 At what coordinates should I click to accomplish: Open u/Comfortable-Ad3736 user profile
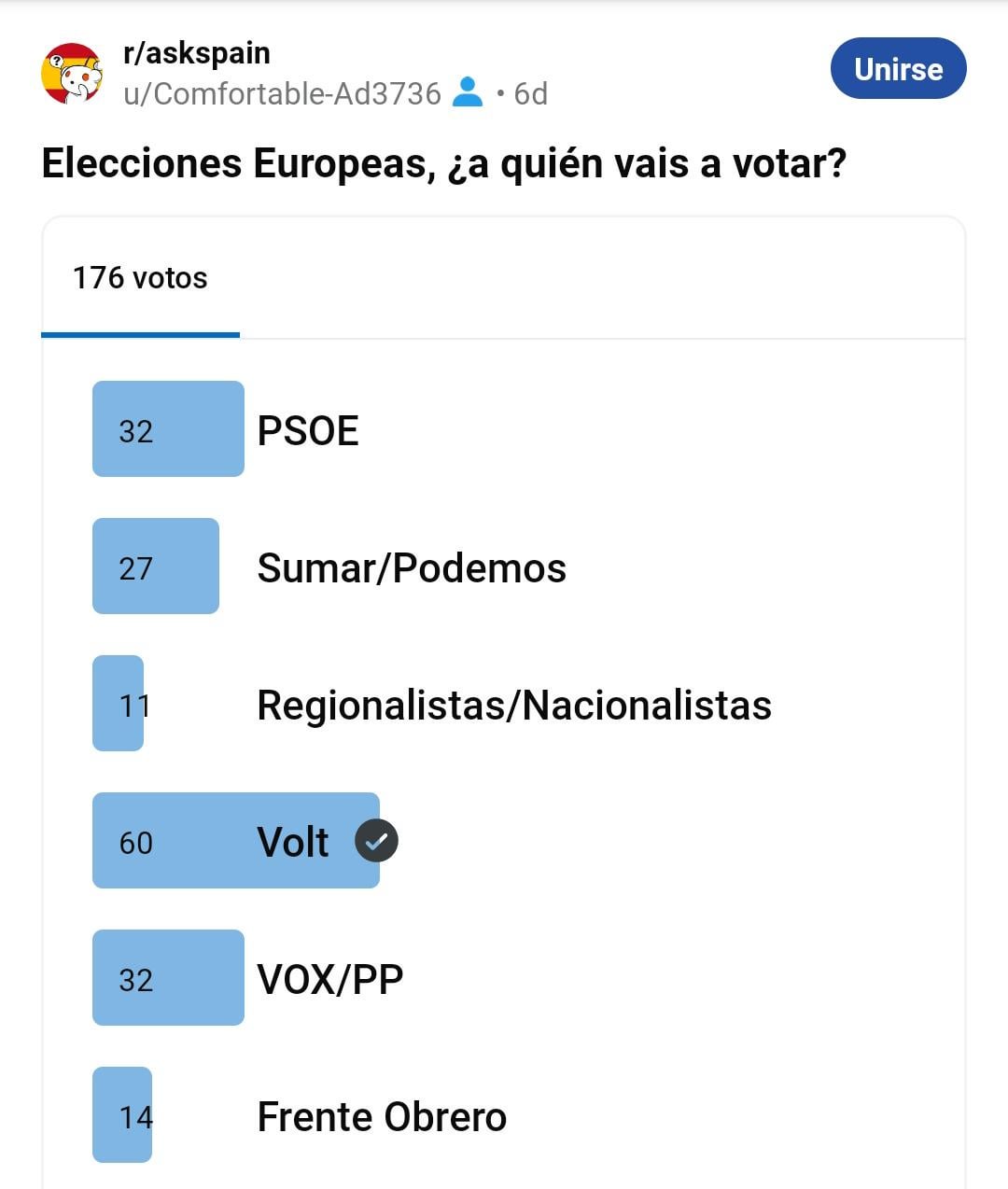click(282, 93)
